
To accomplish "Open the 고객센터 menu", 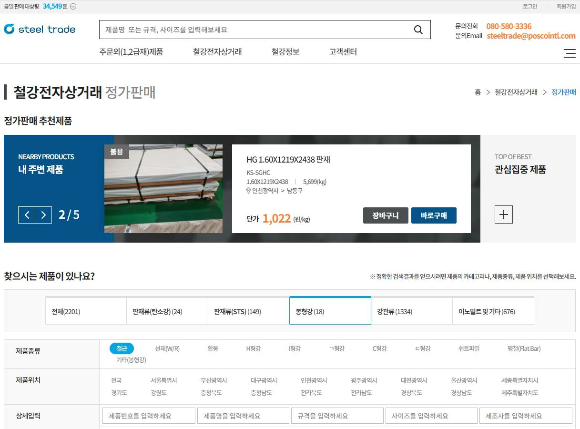I will [343, 52].
